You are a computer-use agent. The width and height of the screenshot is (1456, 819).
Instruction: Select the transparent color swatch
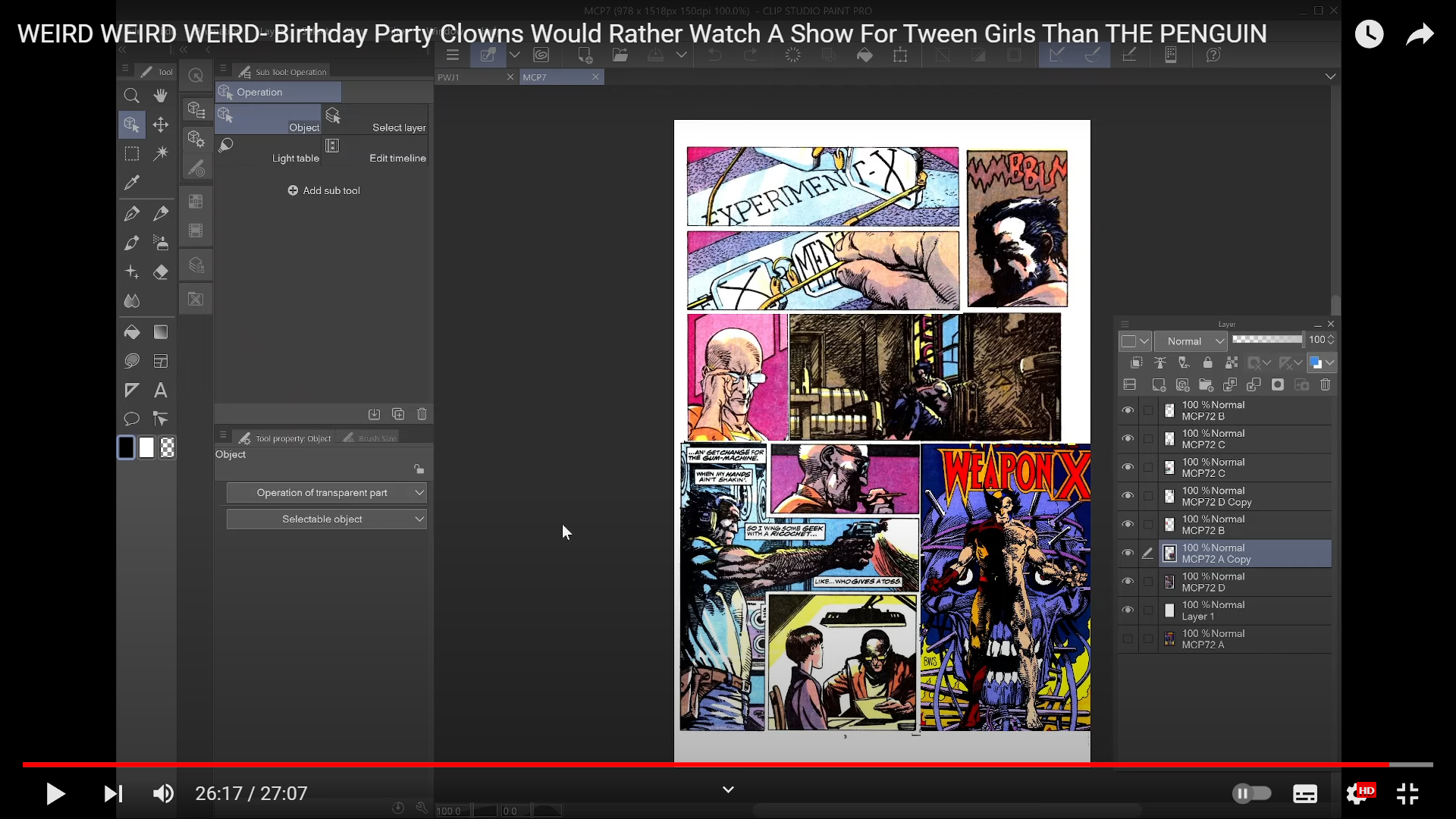(x=168, y=448)
